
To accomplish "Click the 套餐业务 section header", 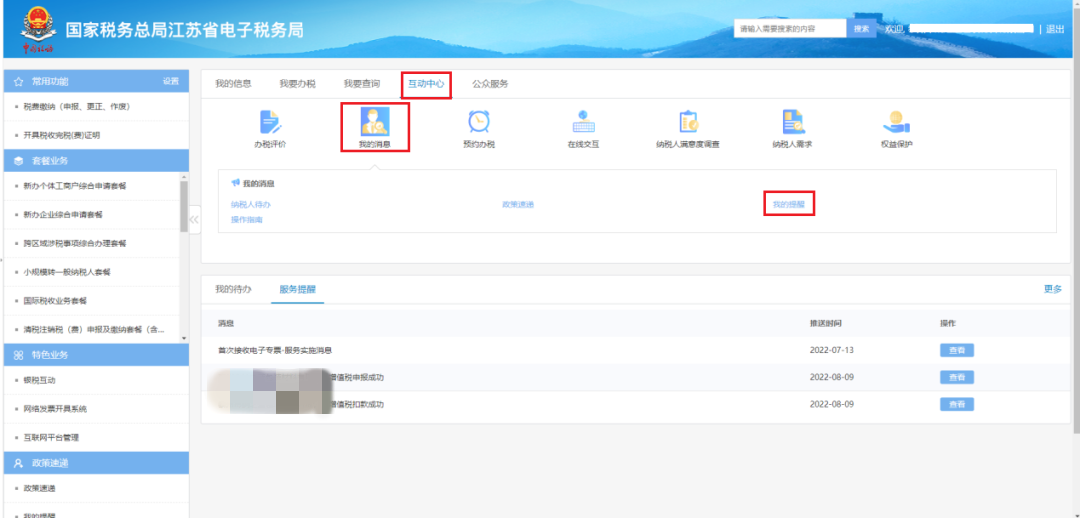I will (x=96, y=160).
